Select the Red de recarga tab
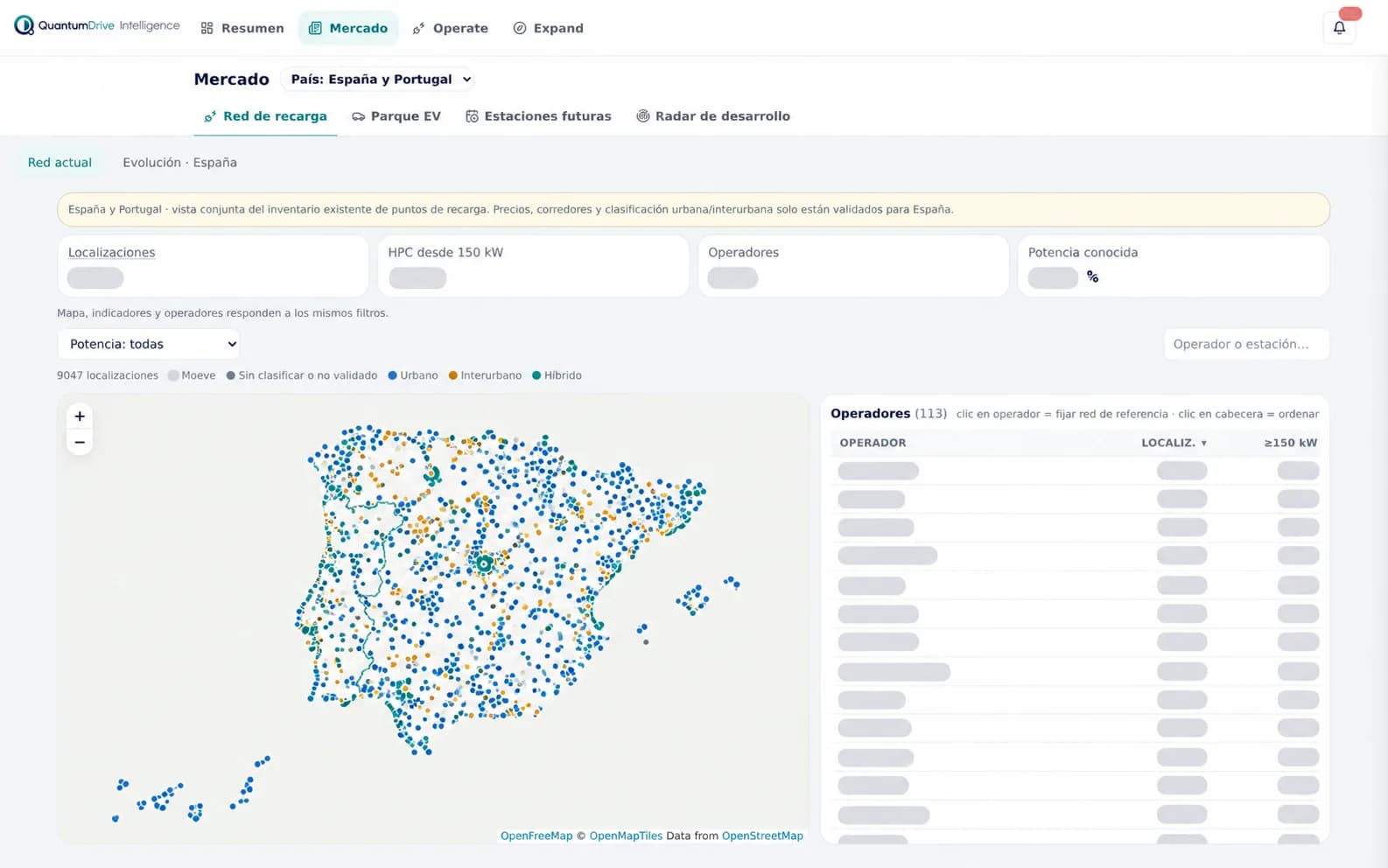The height and width of the screenshot is (868, 1388). pyautogui.click(x=265, y=116)
